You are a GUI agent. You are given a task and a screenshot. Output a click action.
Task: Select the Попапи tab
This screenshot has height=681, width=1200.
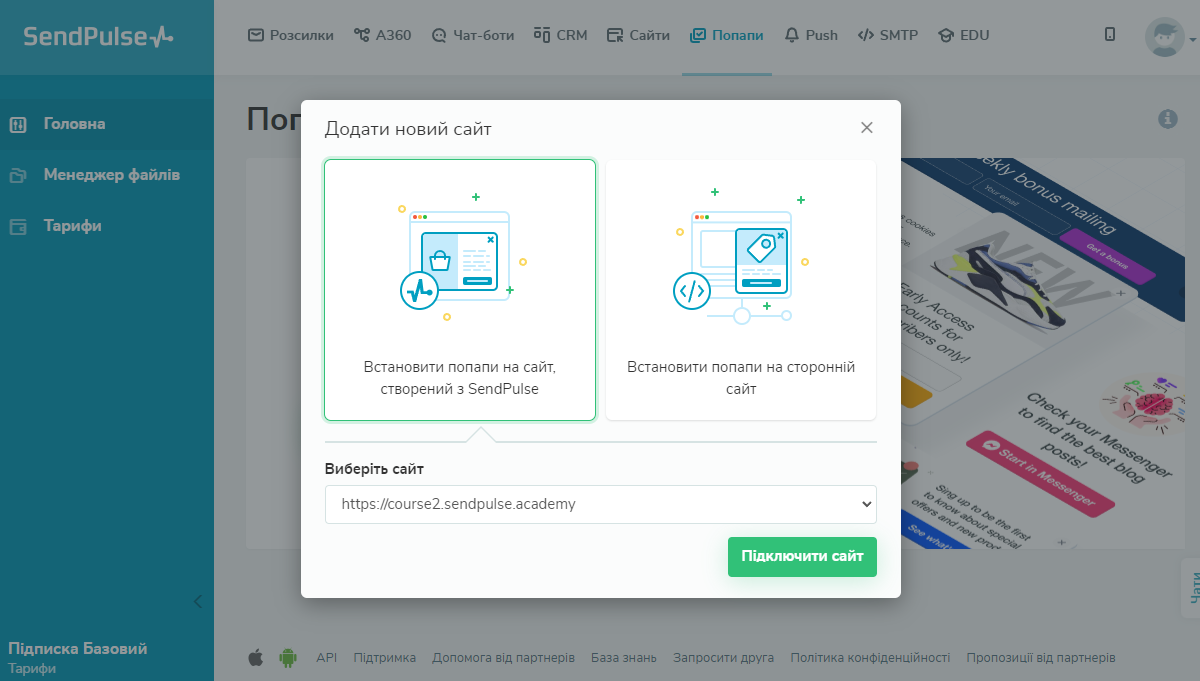pos(727,35)
